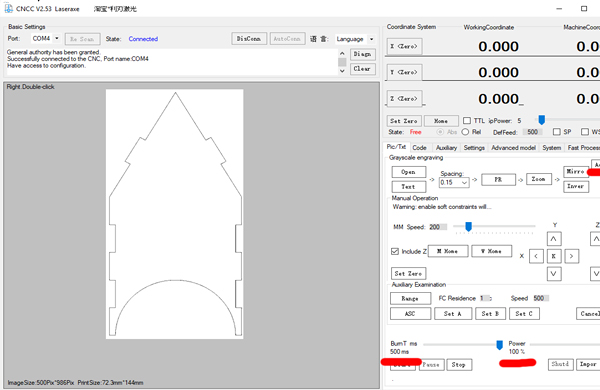The image size is (600, 390).
Task: Click the Impor button
Action: coord(588,364)
